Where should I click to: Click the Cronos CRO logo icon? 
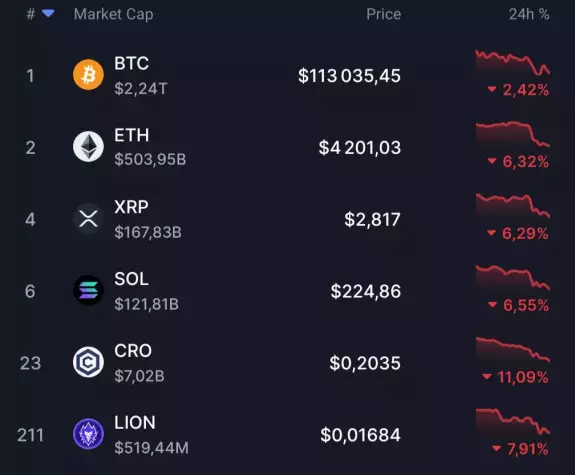(88, 362)
